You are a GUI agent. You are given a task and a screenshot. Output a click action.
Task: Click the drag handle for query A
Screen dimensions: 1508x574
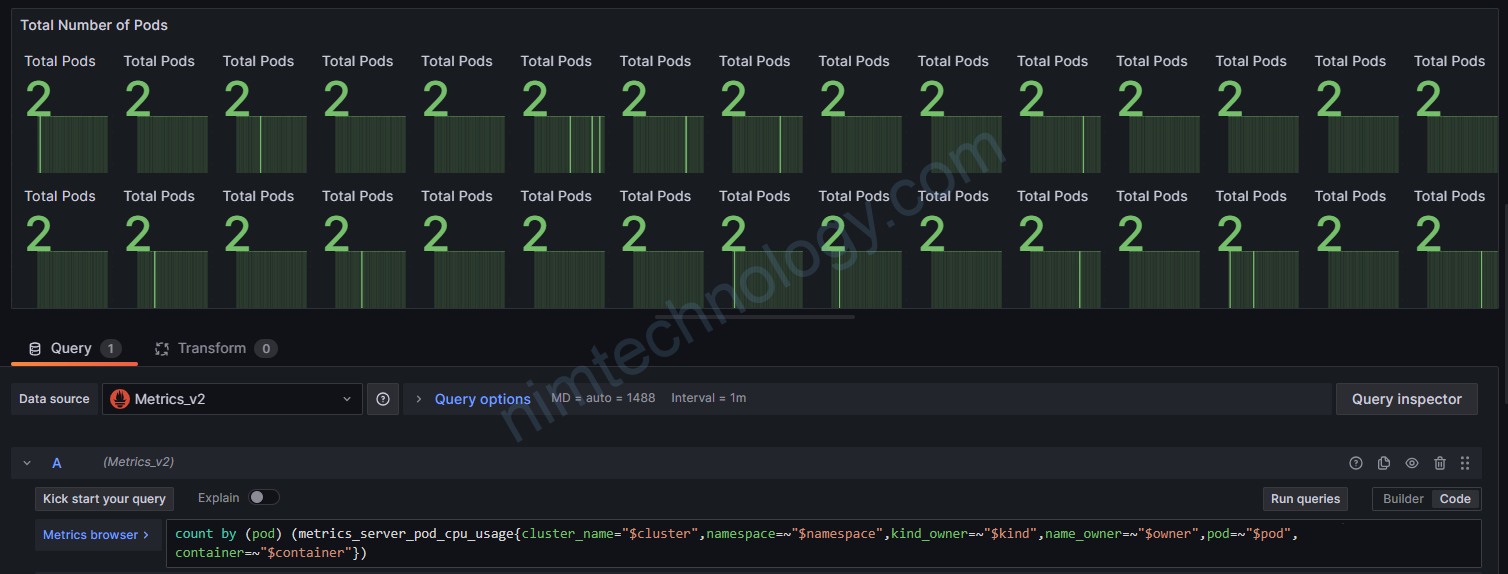click(1465, 463)
